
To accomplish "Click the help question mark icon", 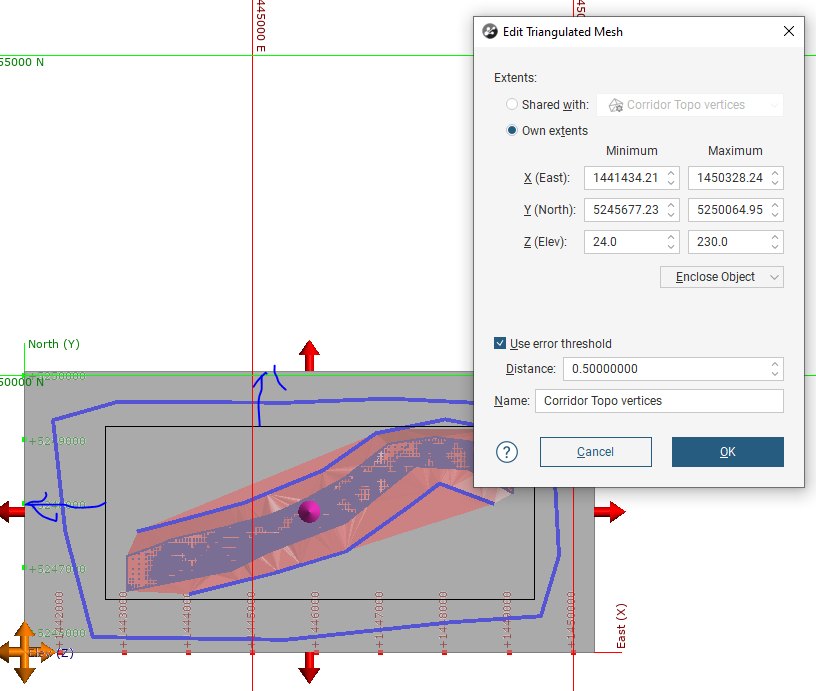I will pos(507,452).
